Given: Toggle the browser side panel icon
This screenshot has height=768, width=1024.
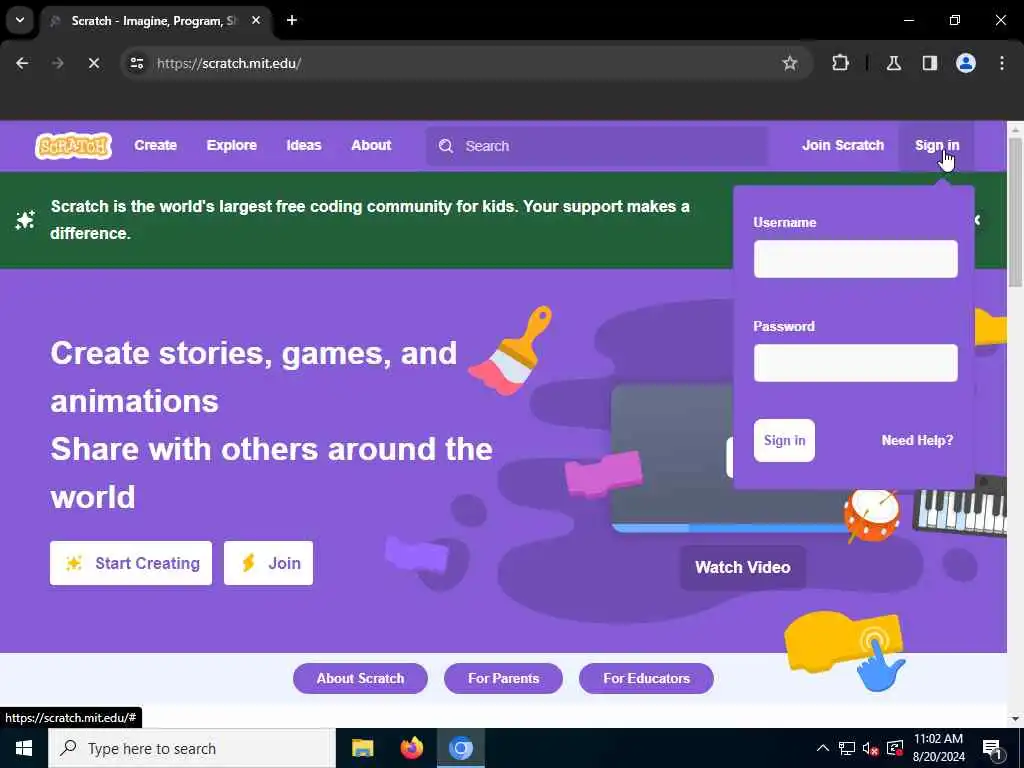Looking at the screenshot, I should click(x=929, y=63).
